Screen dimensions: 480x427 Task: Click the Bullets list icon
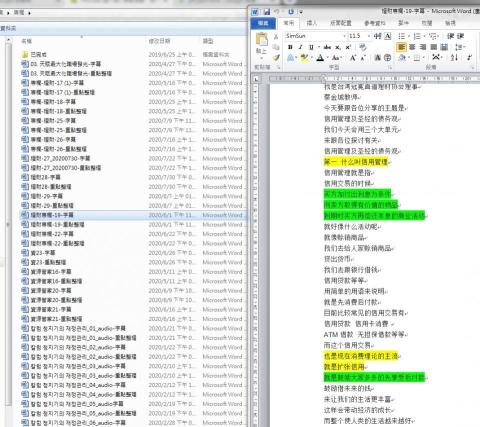401,36
